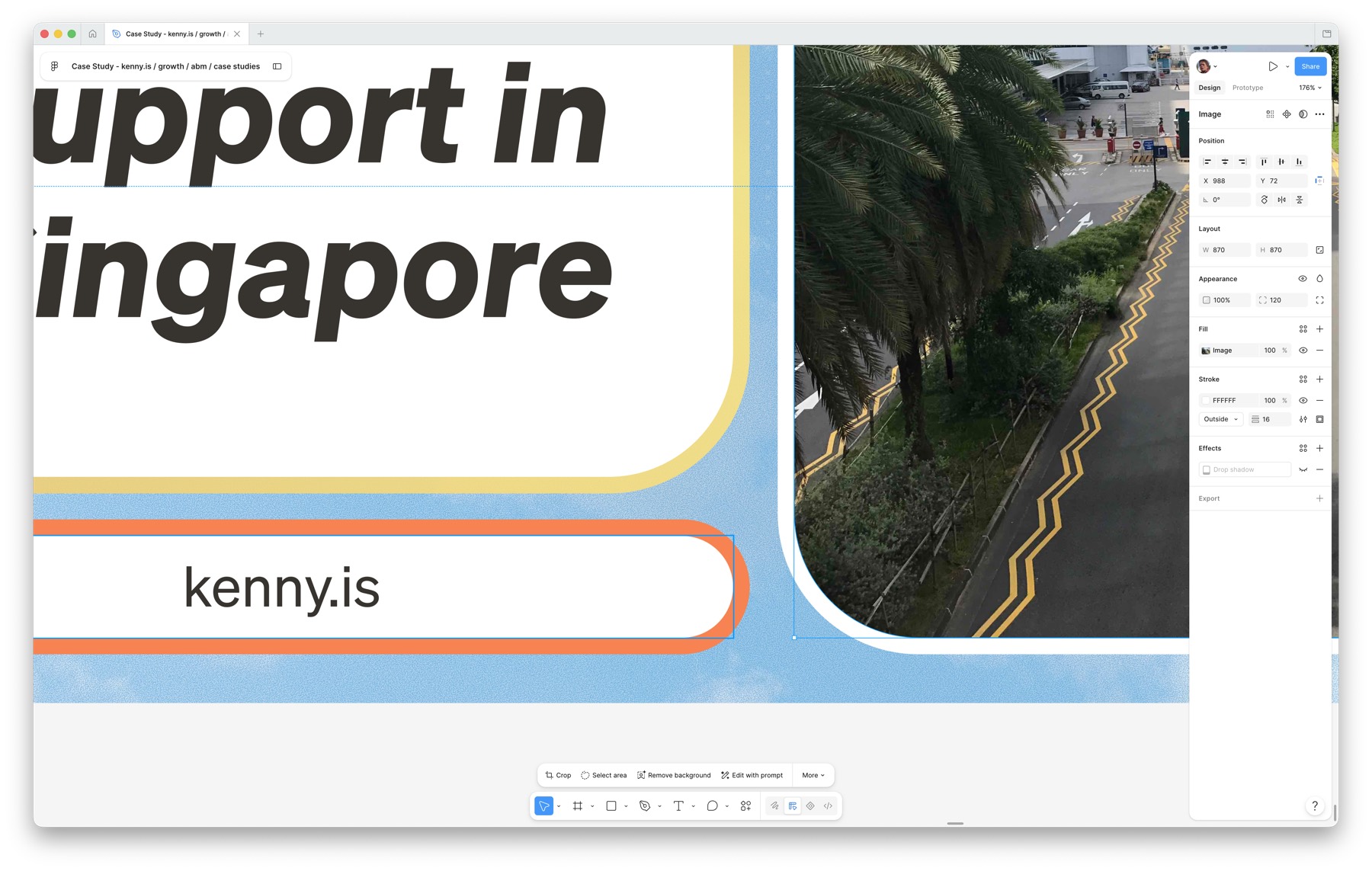
Task: Open the Image fill thumbnail swatch
Action: coord(1206,351)
